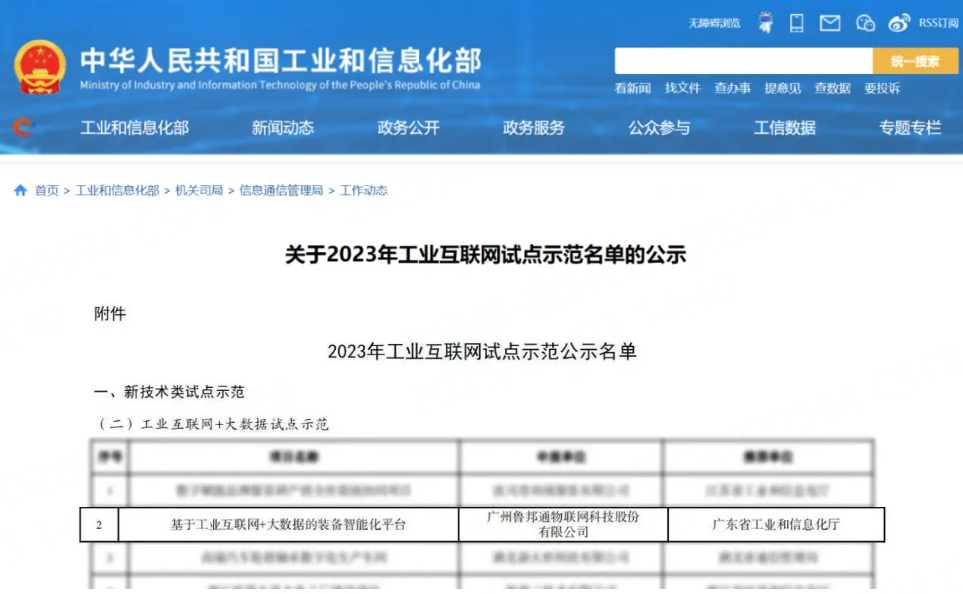963x594 pixels.
Task: Open the 政务公开 navigation menu
Action: coord(408,127)
